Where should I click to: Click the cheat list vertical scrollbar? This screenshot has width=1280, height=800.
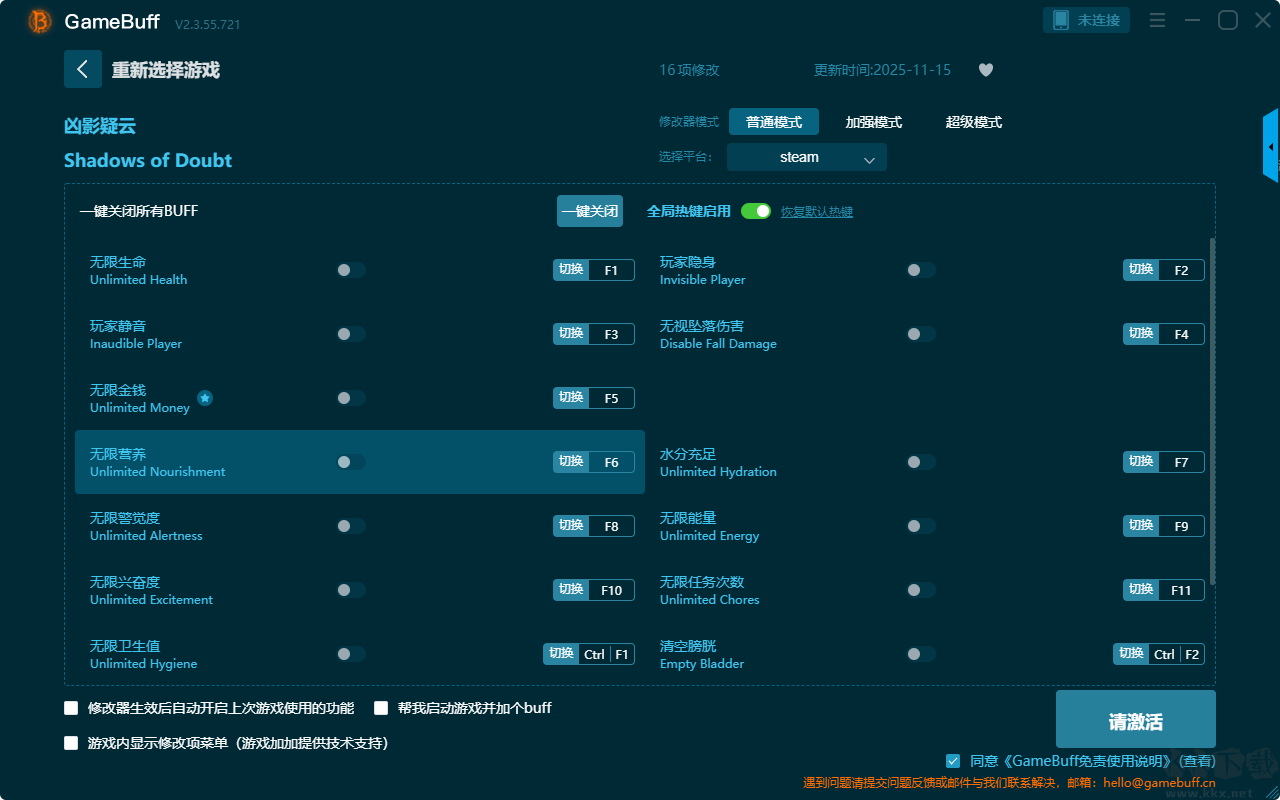1213,410
